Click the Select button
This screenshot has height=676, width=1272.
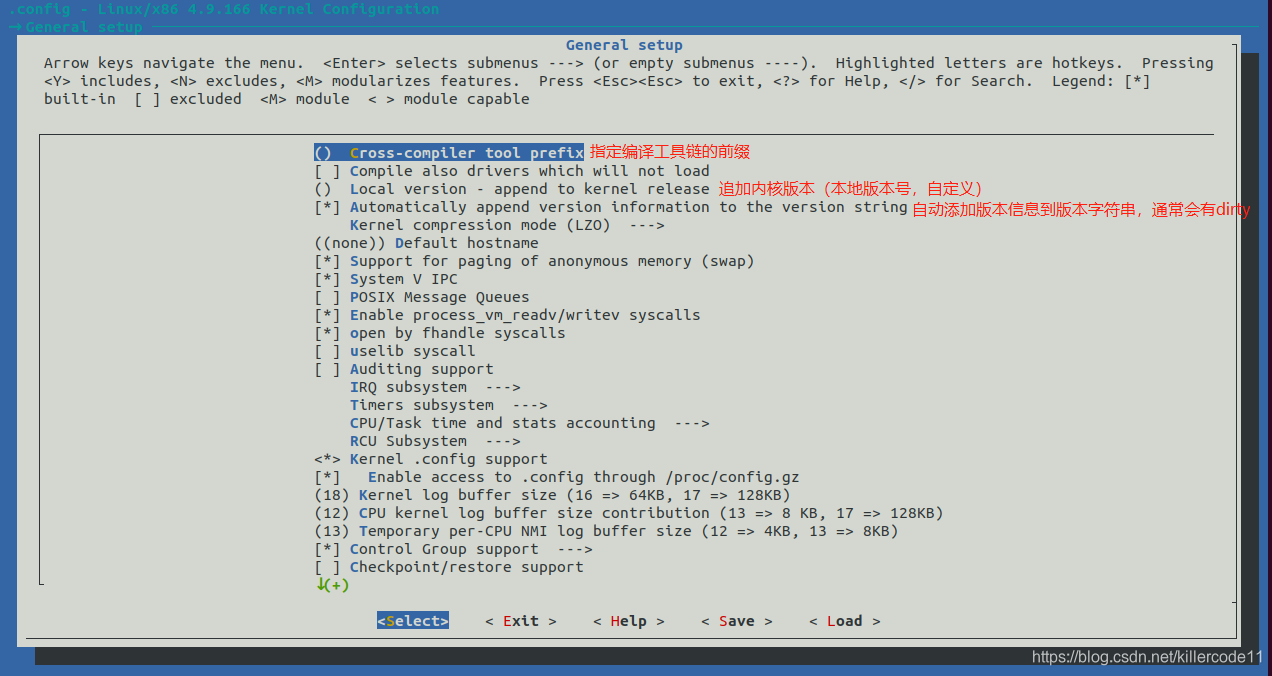click(412, 620)
